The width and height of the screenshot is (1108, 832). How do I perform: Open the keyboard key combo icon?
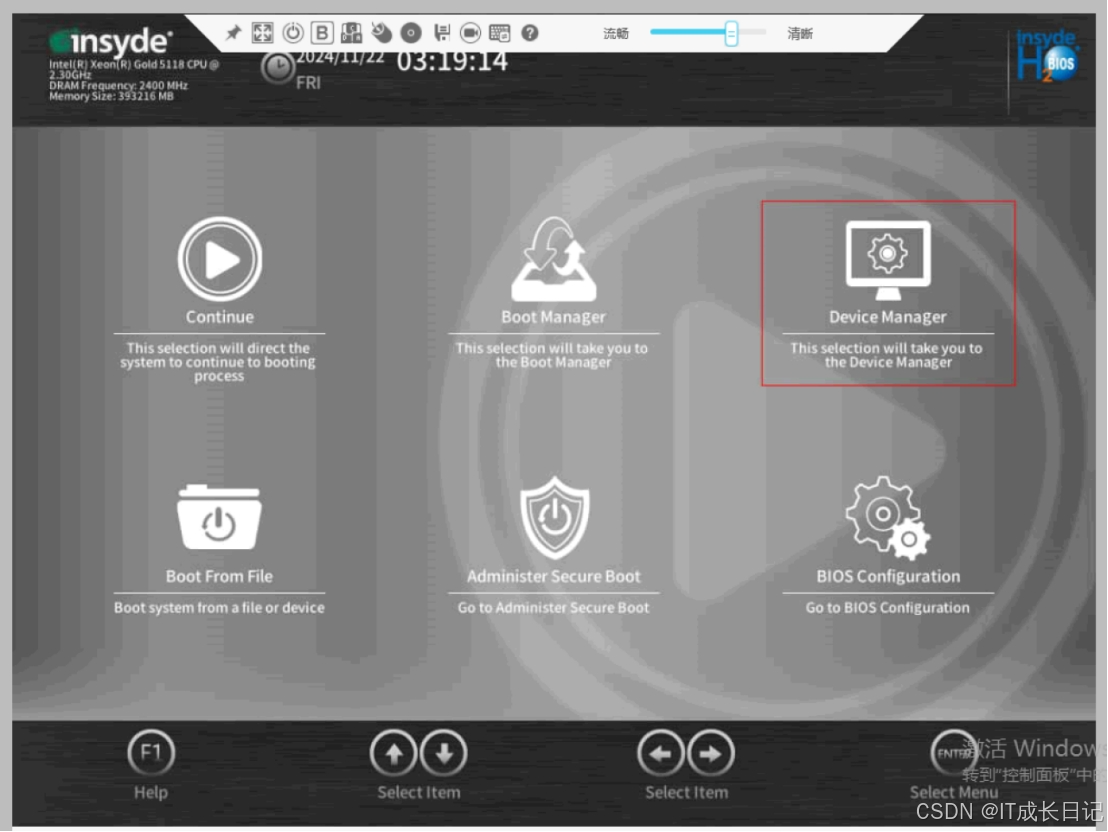(x=351, y=33)
